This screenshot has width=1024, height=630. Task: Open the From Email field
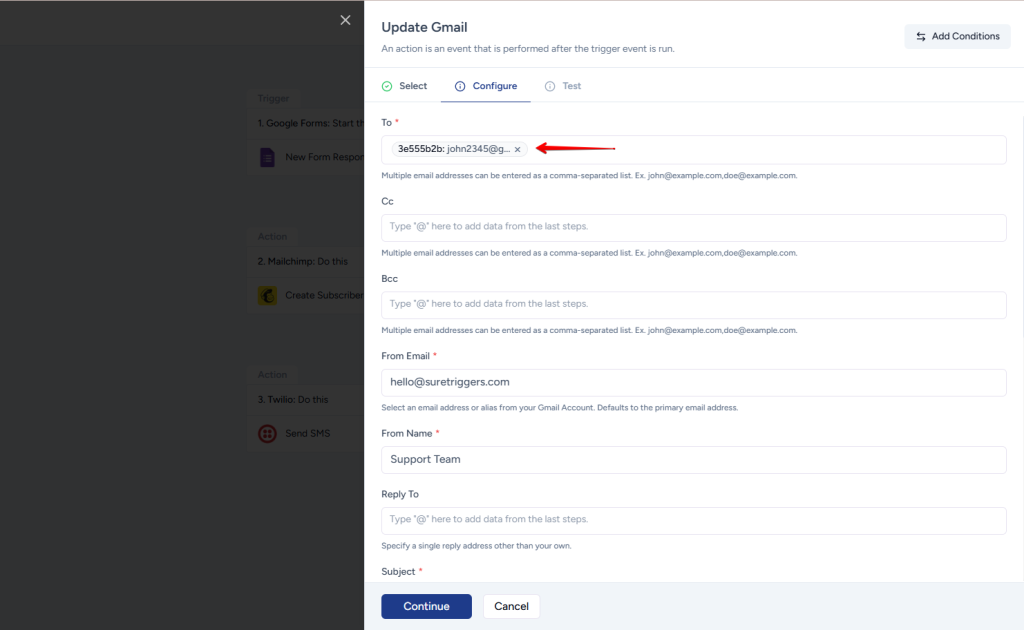(x=693, y=382)
